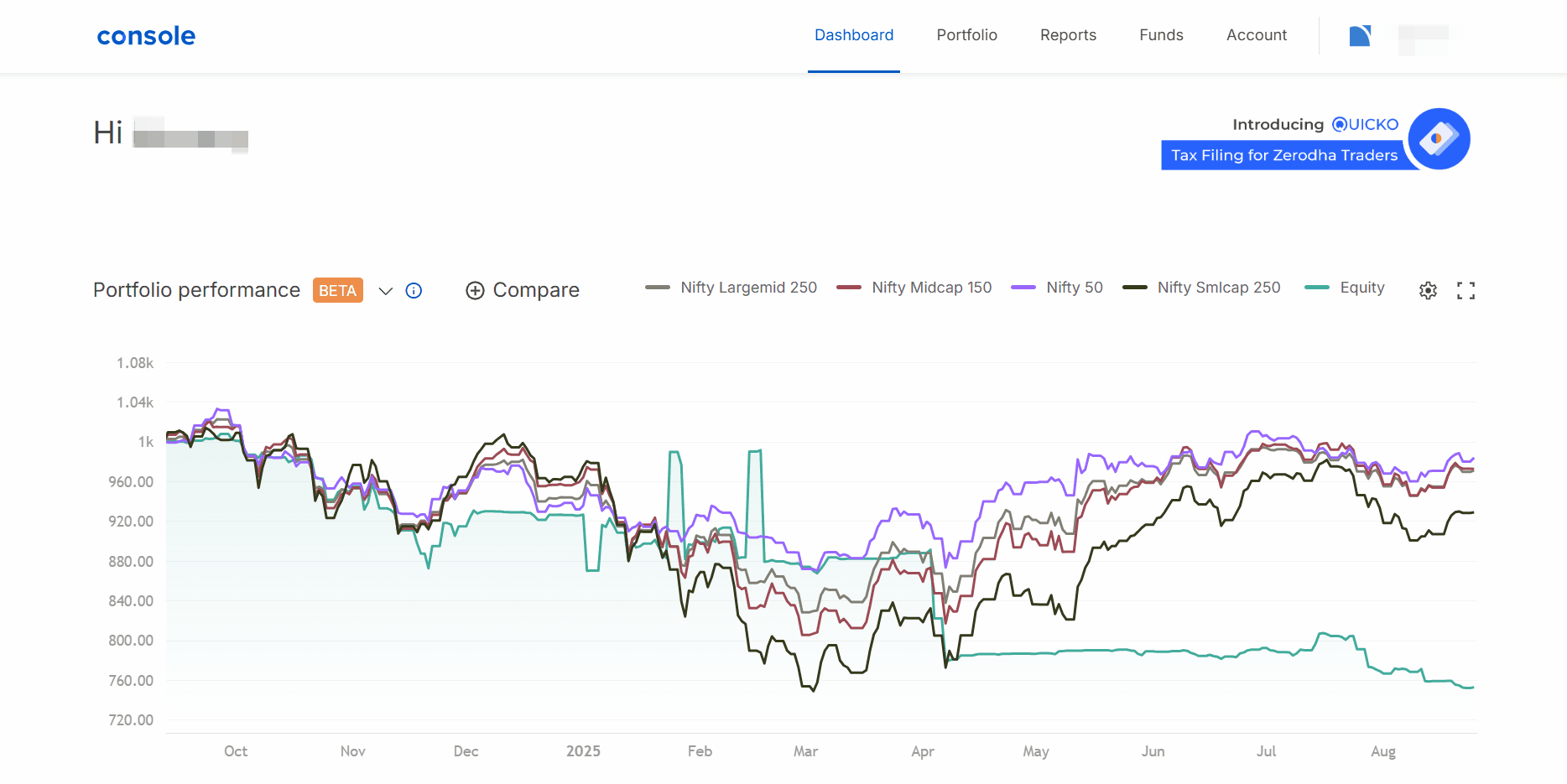The image size is (1567, 784).
Task: Hide the Equity series in legend
Action: (1345, 288)
